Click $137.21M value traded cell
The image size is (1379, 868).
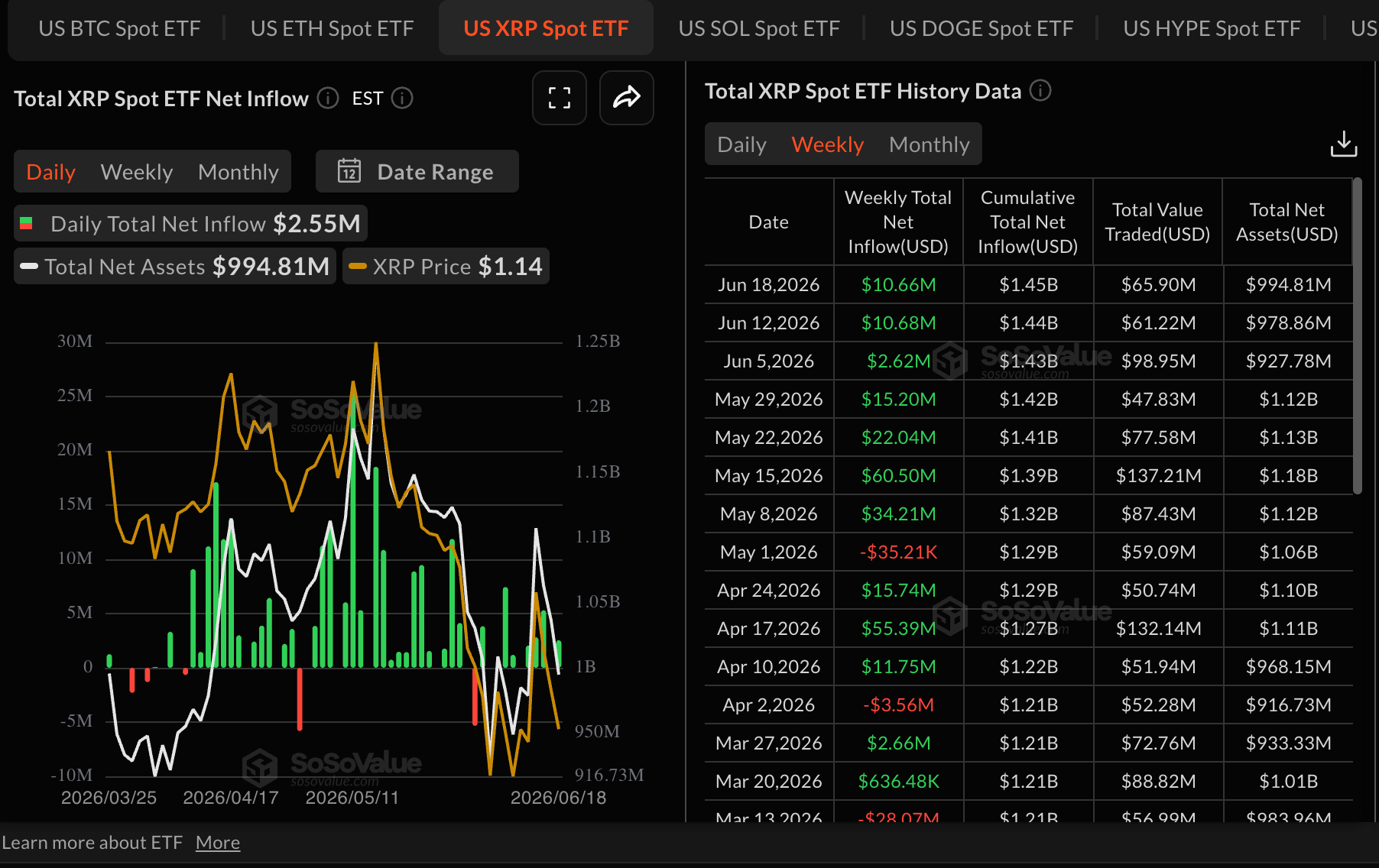[x=1158, y=475]
